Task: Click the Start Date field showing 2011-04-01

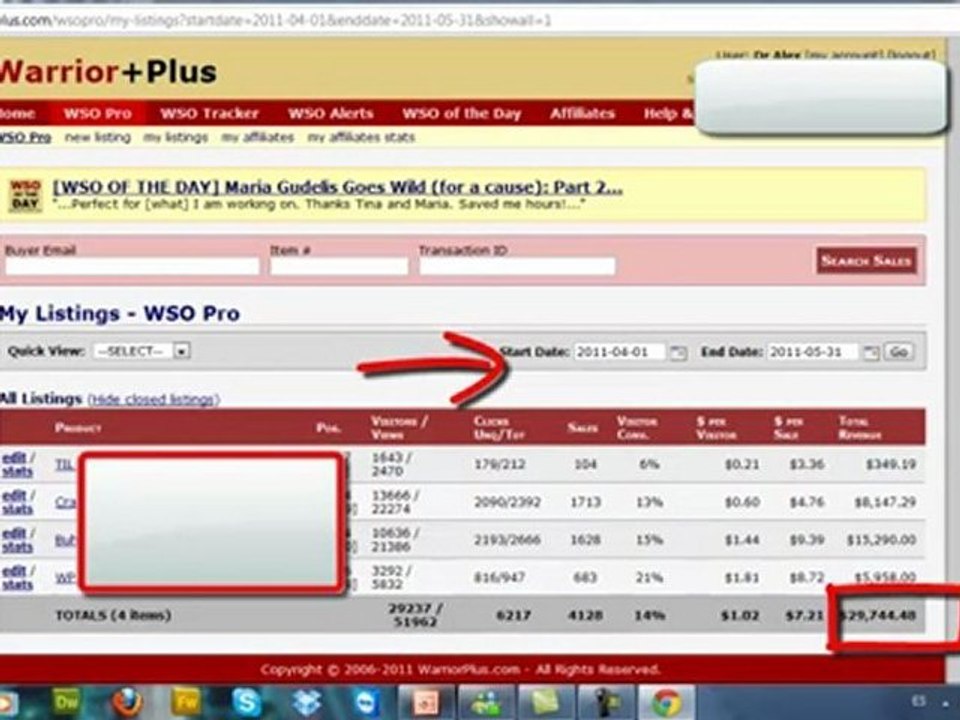Action: coord(620,352)
